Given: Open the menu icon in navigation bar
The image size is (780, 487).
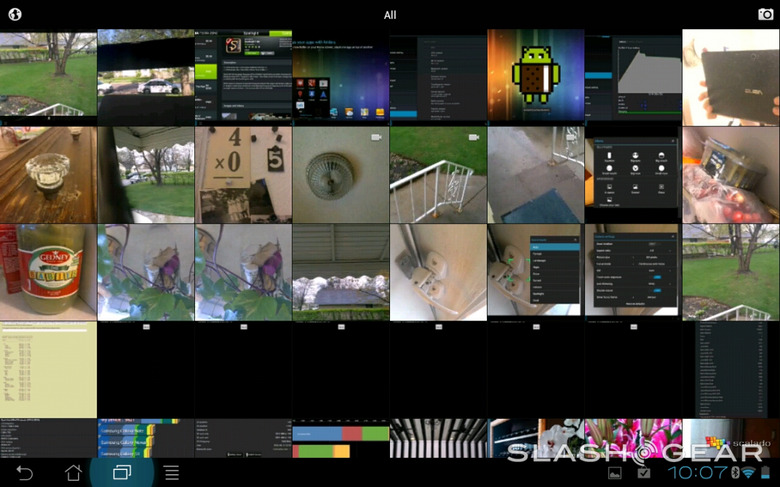Looking at the screenshot, I should coord(171,472).
